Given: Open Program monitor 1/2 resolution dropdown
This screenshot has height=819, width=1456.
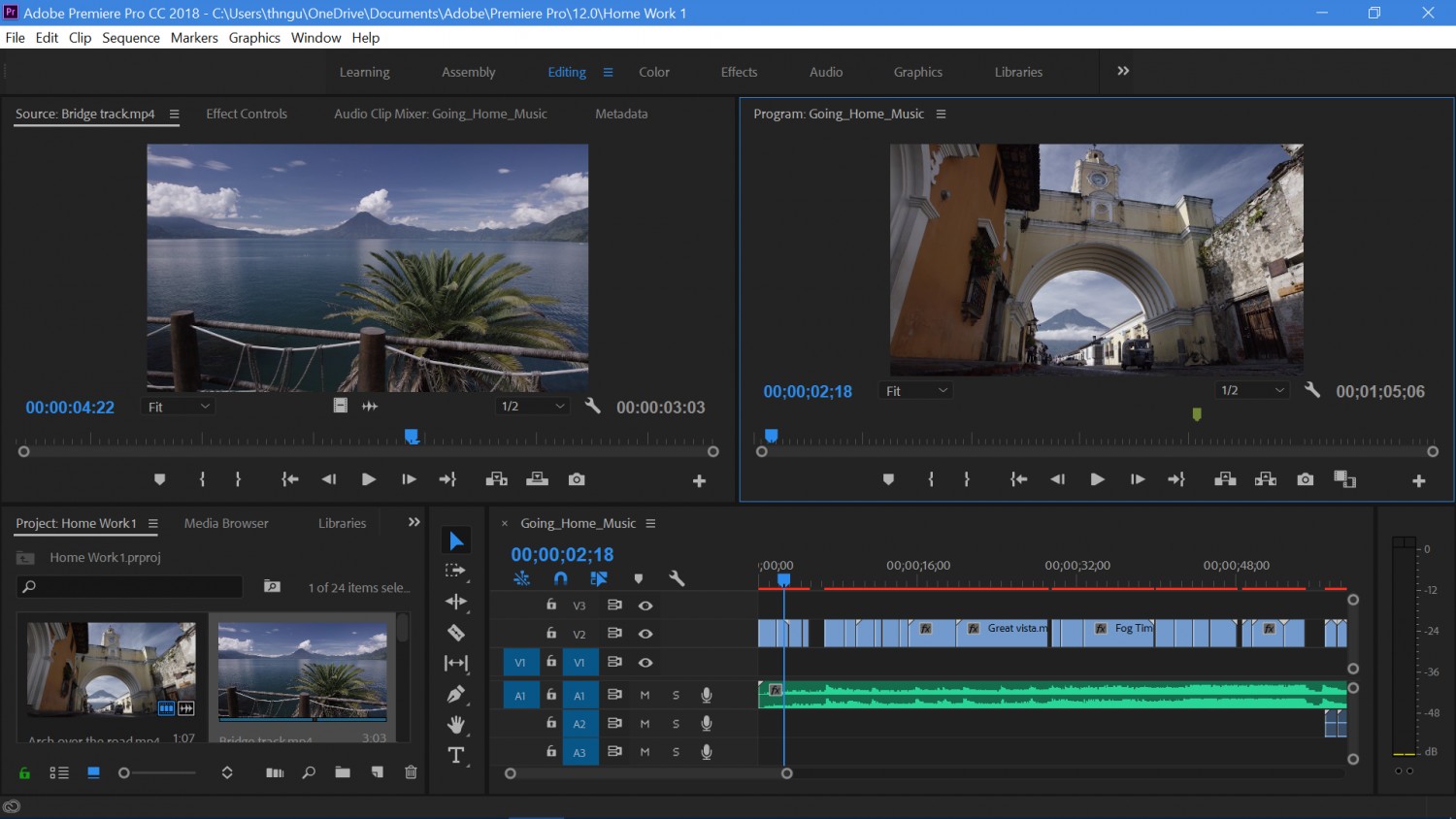Looking at the screenshot, I should [1252, 390].
